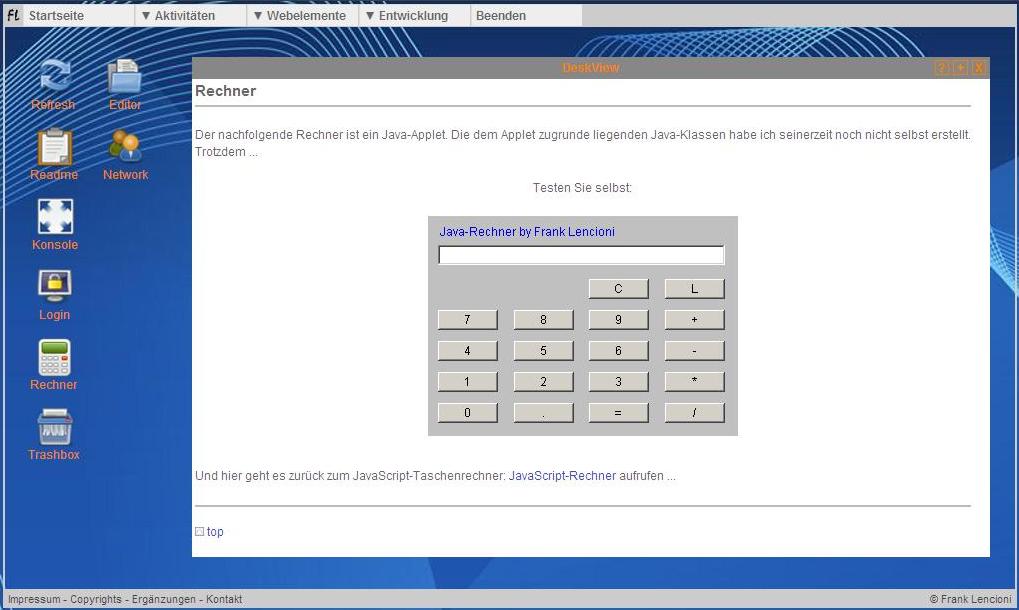
Task: Select Beenden in the menu bar
Action: (x=500, y=16)
